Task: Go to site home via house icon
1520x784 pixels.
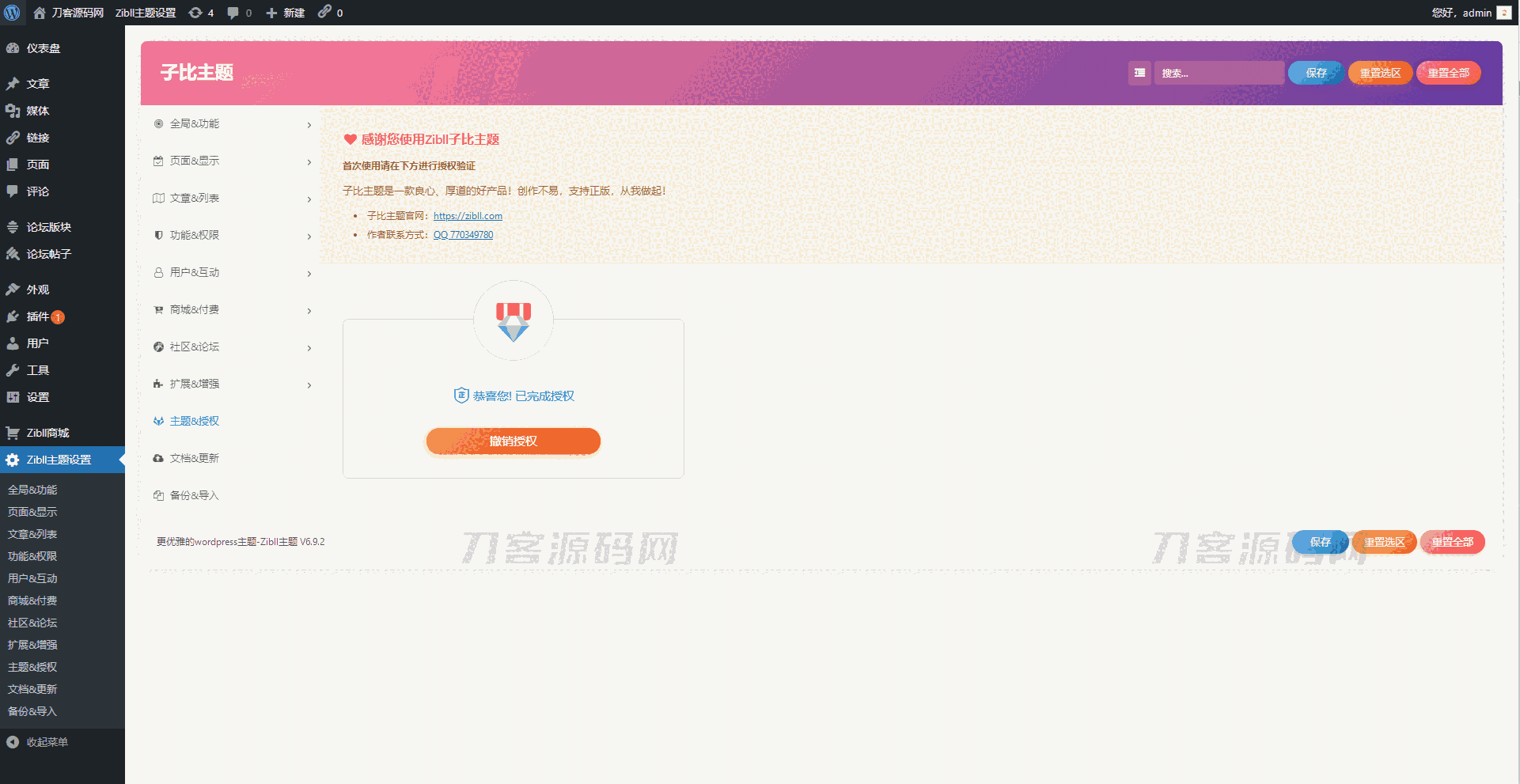Action: (40, 13)
